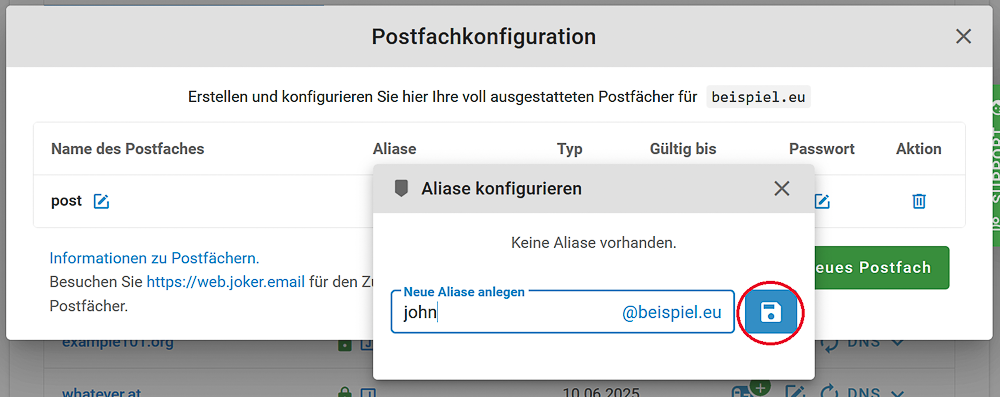The height and width of the screenshot is (397, 1000).
Task: Expand the DNS chevron for whatever.at
Action: 897,392
